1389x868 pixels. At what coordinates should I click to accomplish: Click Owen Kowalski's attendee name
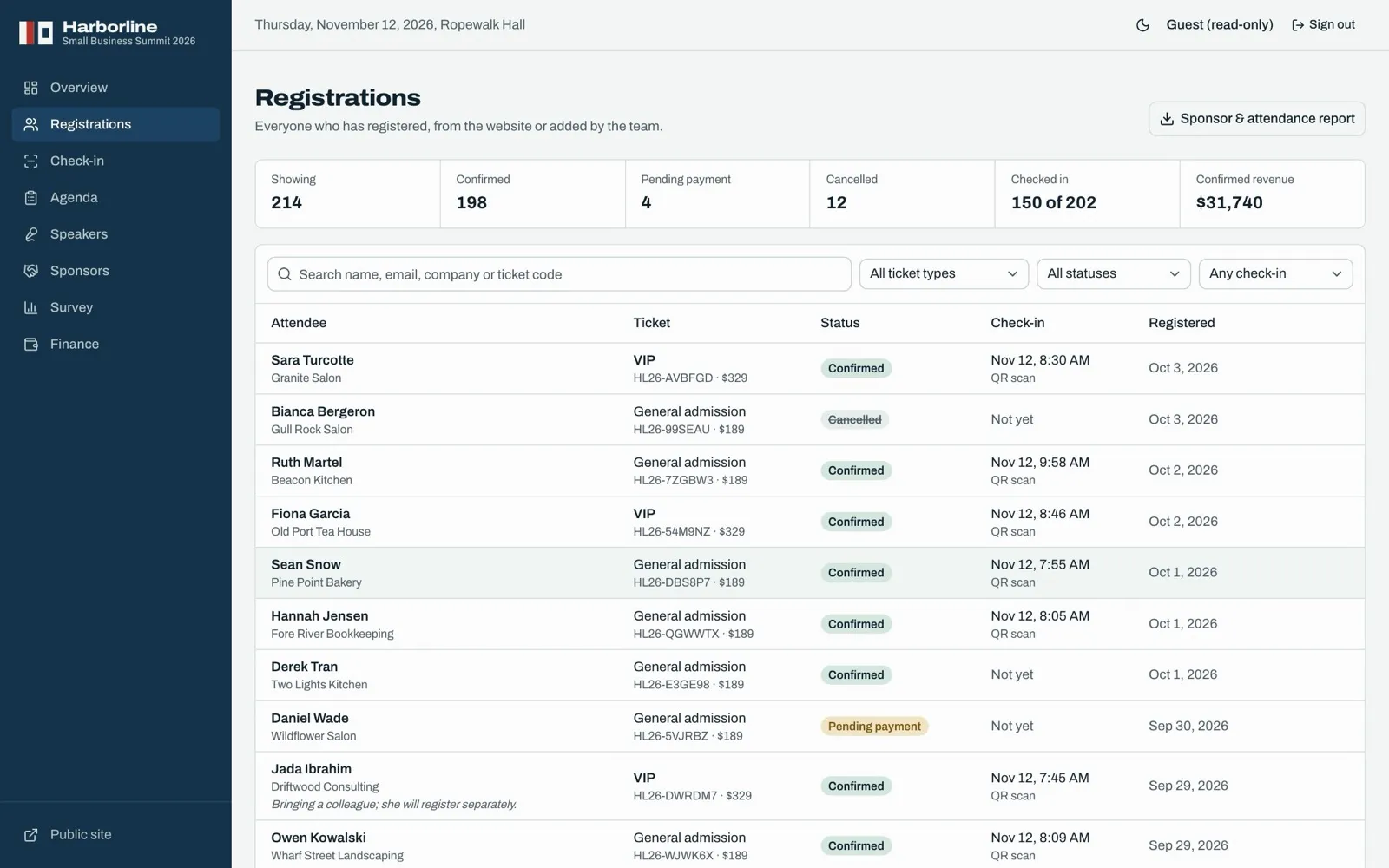click(x=319, y=838)
